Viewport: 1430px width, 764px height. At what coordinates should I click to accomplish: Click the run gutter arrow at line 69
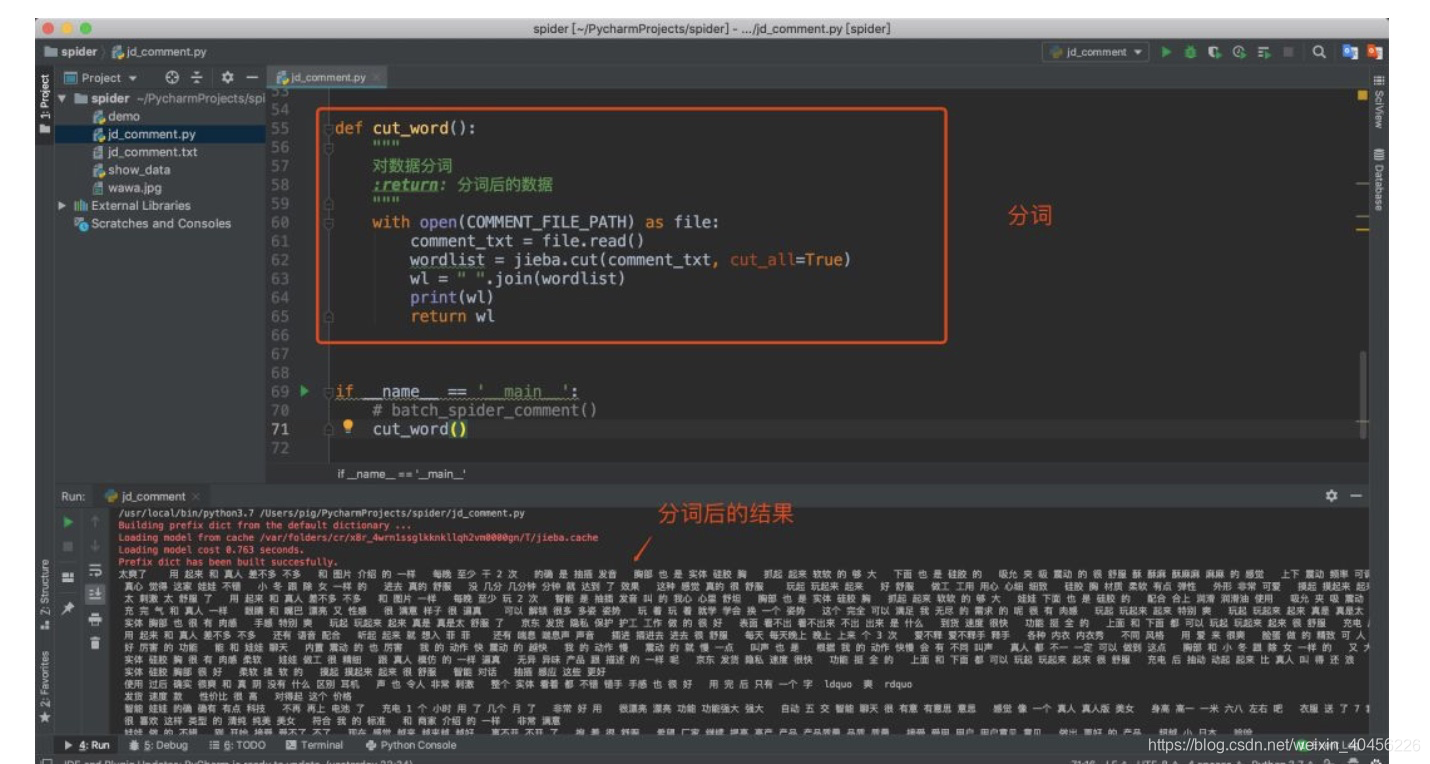click(305, 391)
